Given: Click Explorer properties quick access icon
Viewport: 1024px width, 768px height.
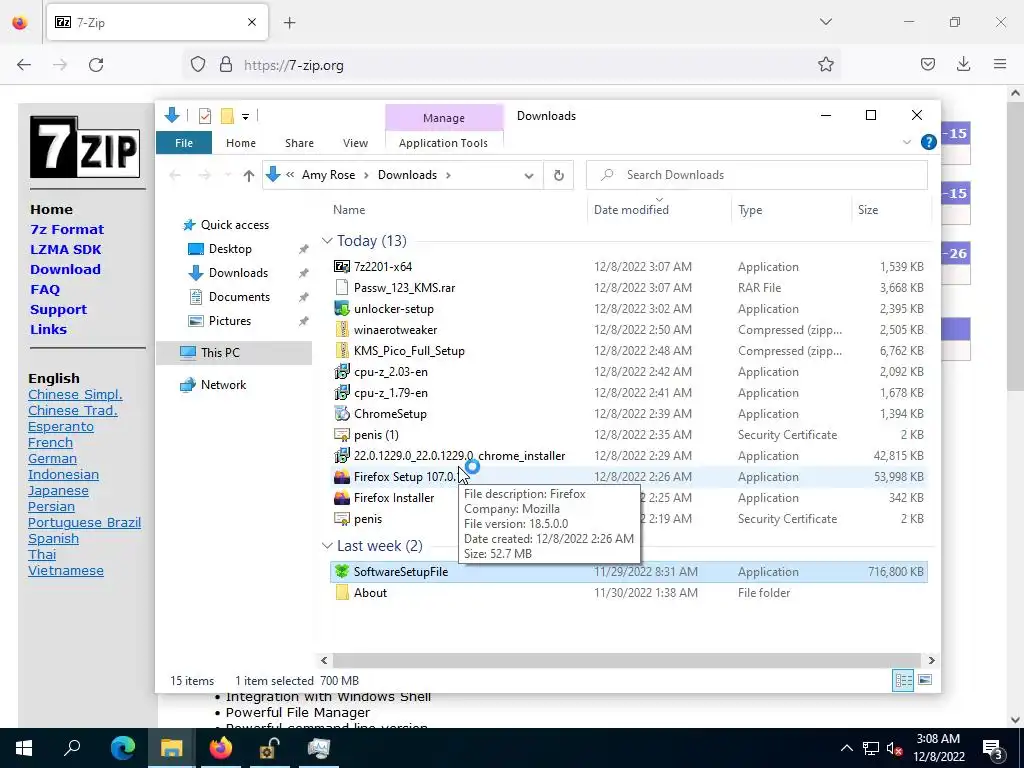Looking at the screenshot, I should click(205, 116).
